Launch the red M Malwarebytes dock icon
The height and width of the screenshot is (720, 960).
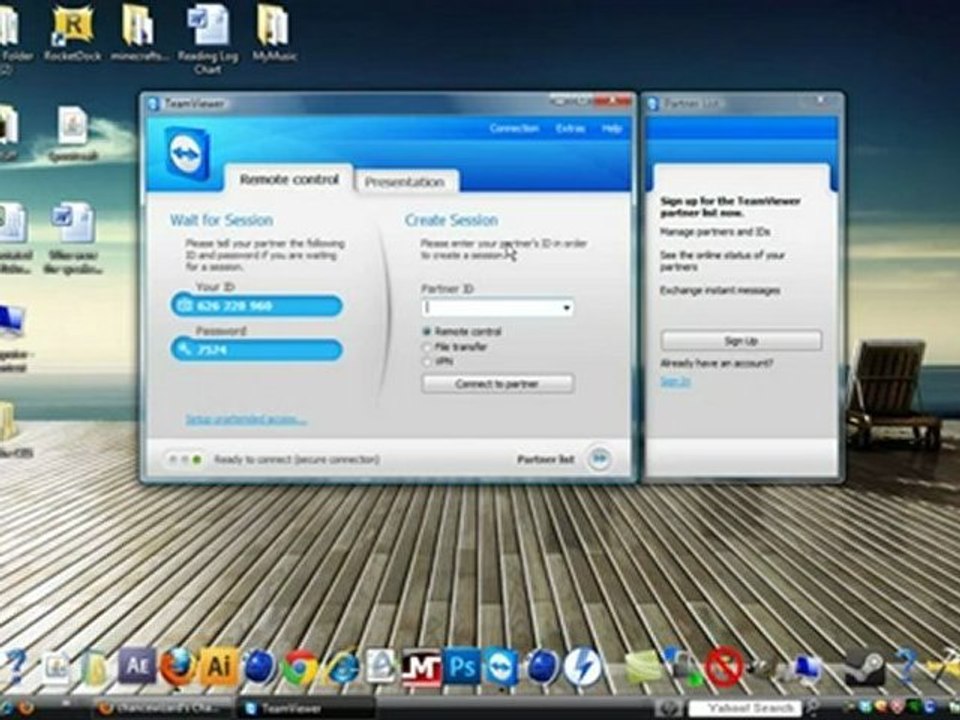(421, 667)
